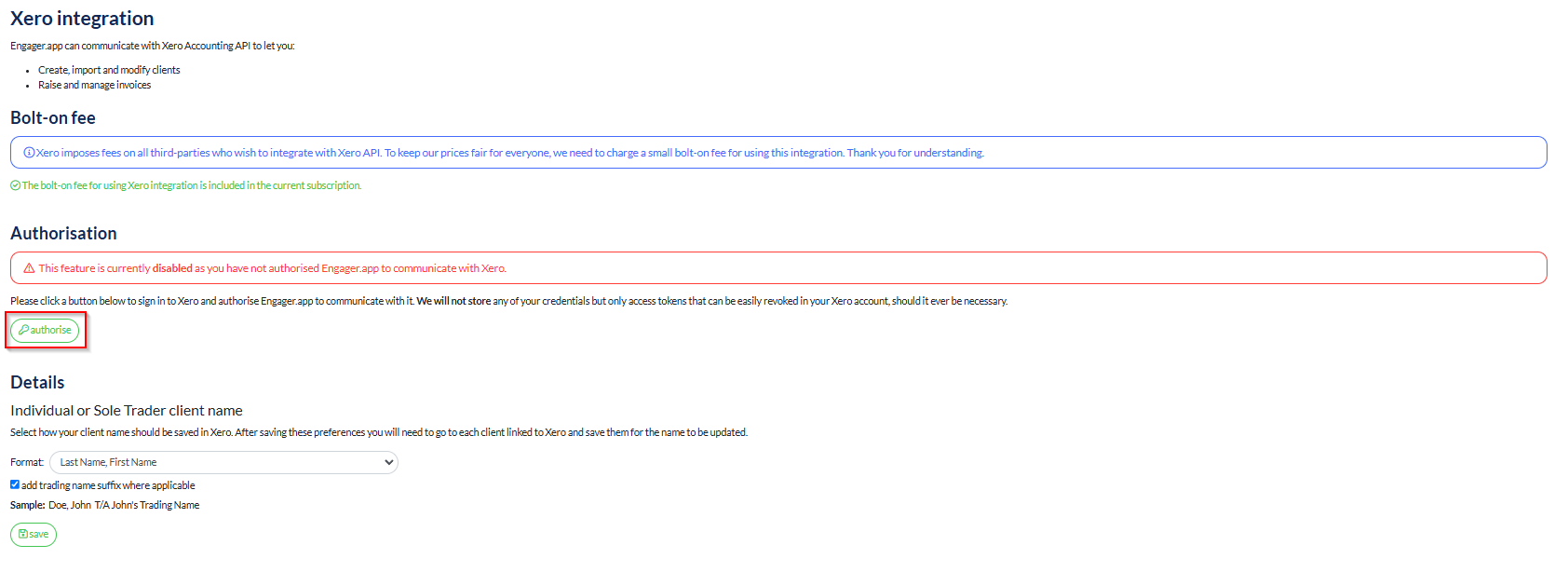Screen dimensions: 1568x572
Task: Click the 'Select how your client name' description
Action: [x=379, y=432]
